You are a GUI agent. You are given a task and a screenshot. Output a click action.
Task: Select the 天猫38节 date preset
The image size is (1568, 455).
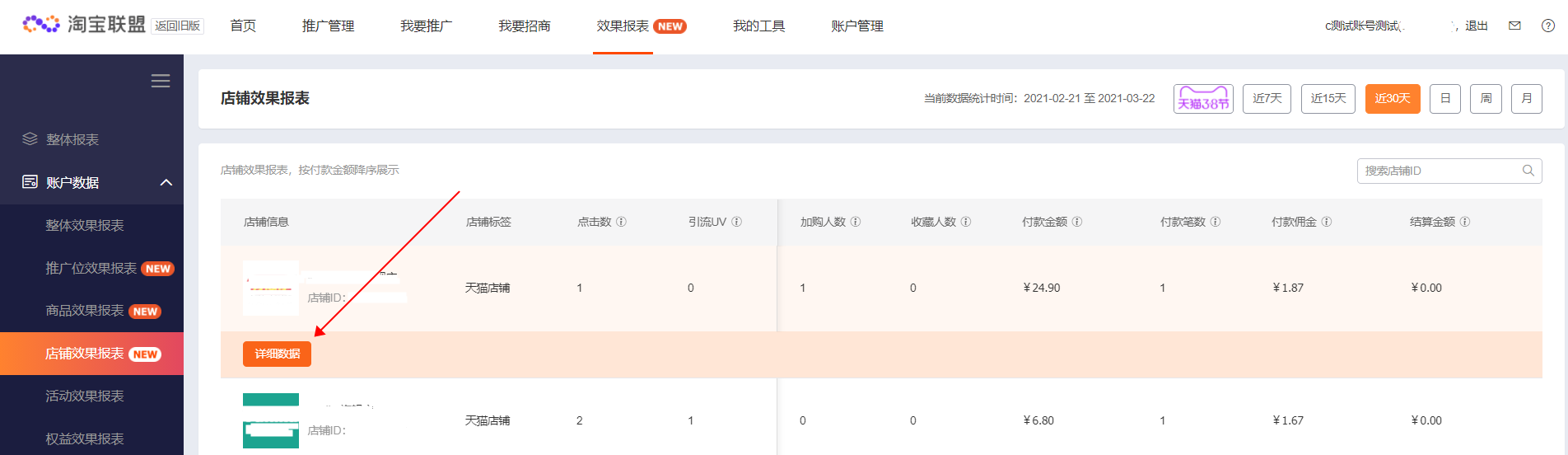coord(1203,99)
